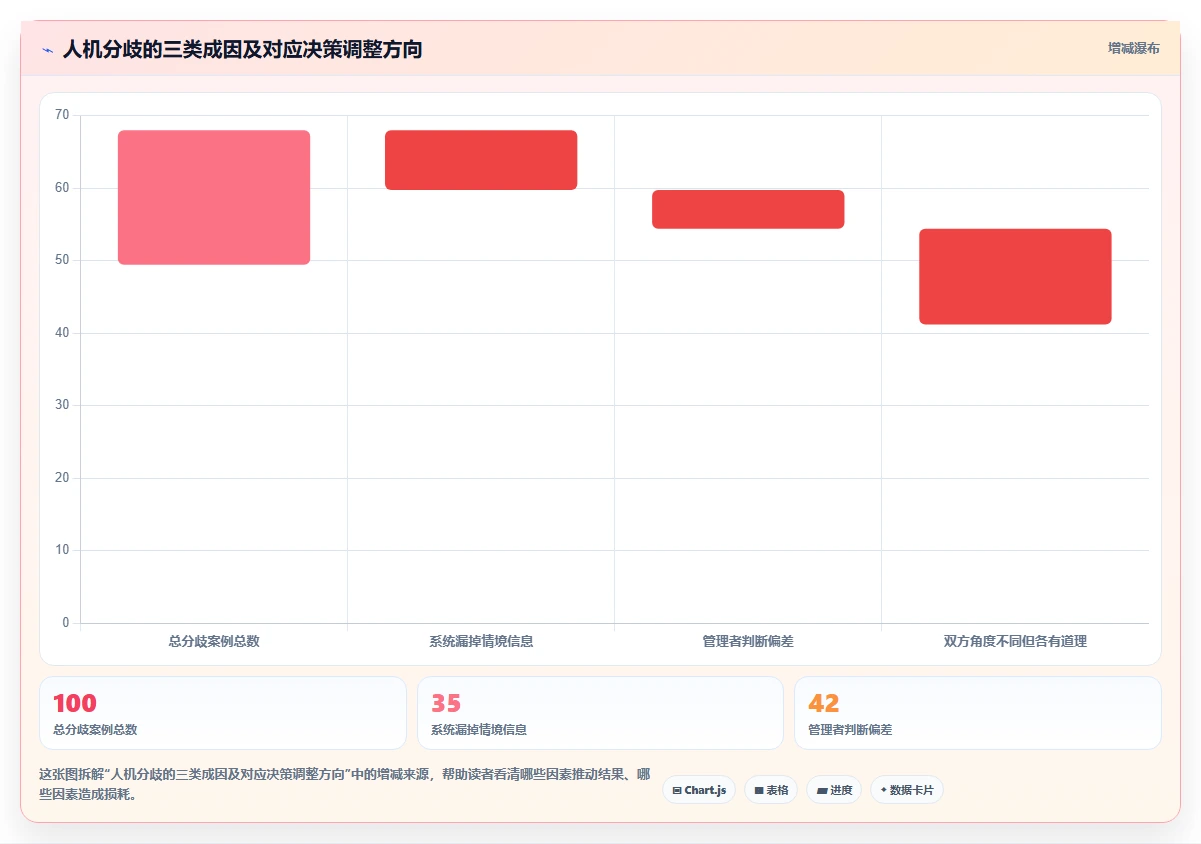1201x844 pixels.
Task: Click x-axis label 管理者判断偏差
Action: 748,641
